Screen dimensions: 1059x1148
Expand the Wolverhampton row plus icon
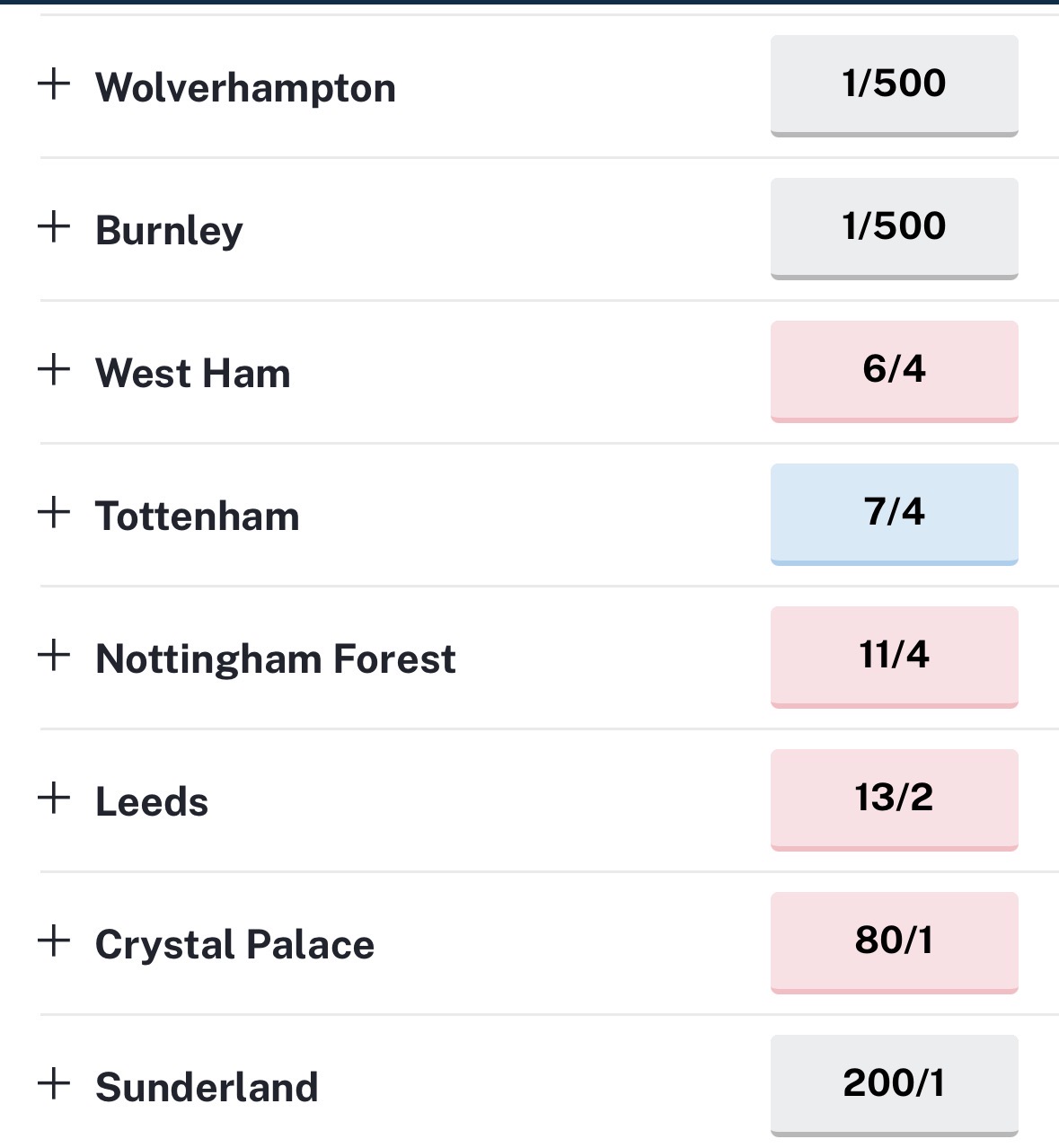tap(54, 84)
